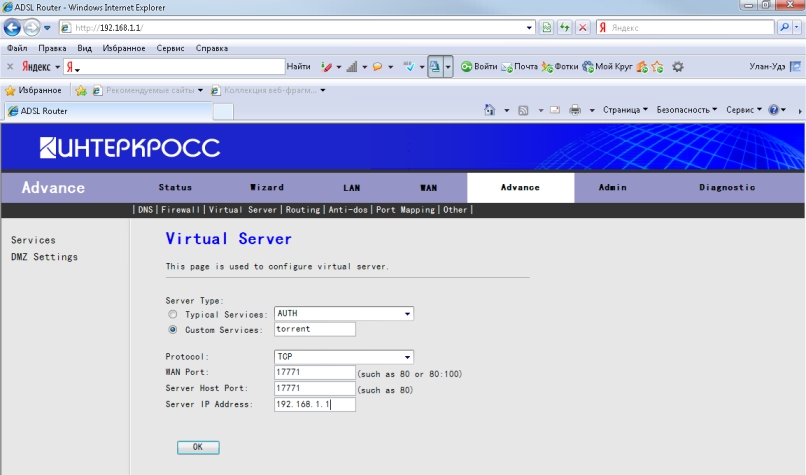Open the Сервис menu in menu bar
The image size is (806, 475).
tap(170, 48)
